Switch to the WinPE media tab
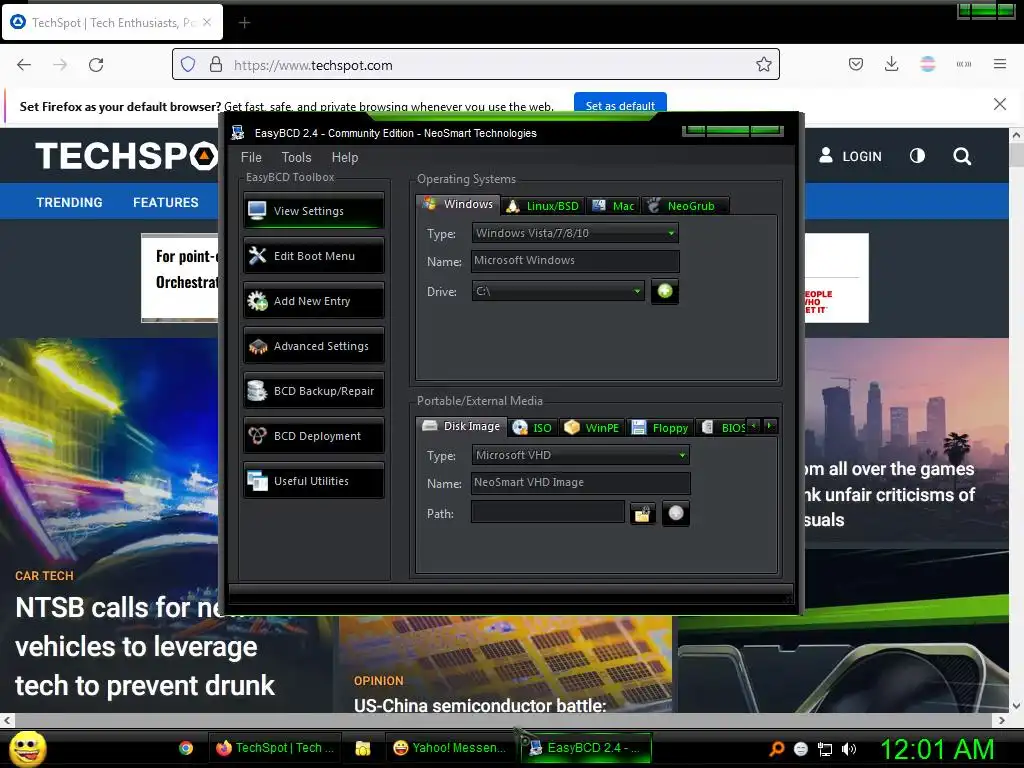Viewport: 1024px width, 768px height. [592, 428]
